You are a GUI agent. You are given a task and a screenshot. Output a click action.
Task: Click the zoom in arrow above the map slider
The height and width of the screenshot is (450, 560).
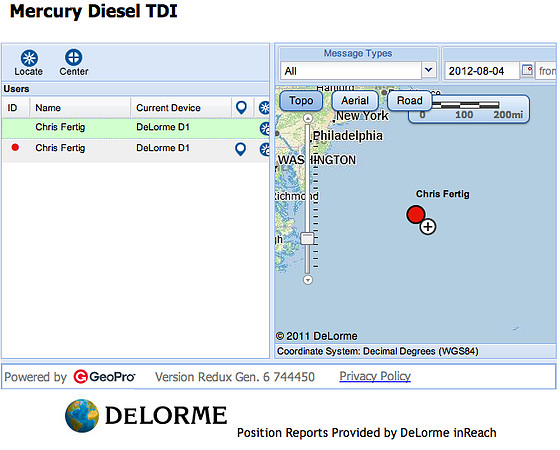(308, 118)
